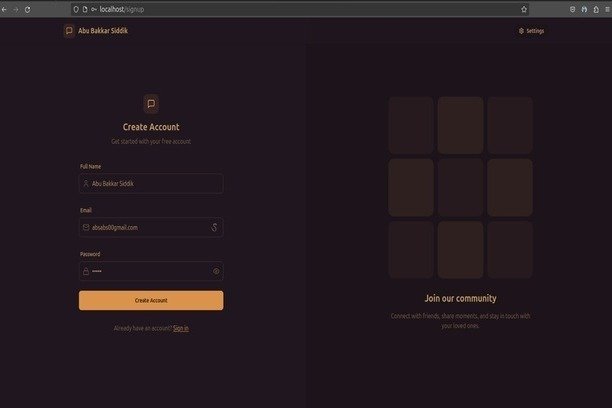Click the 'Join our community' heading
612x408 pixels.
pos(461,298)
